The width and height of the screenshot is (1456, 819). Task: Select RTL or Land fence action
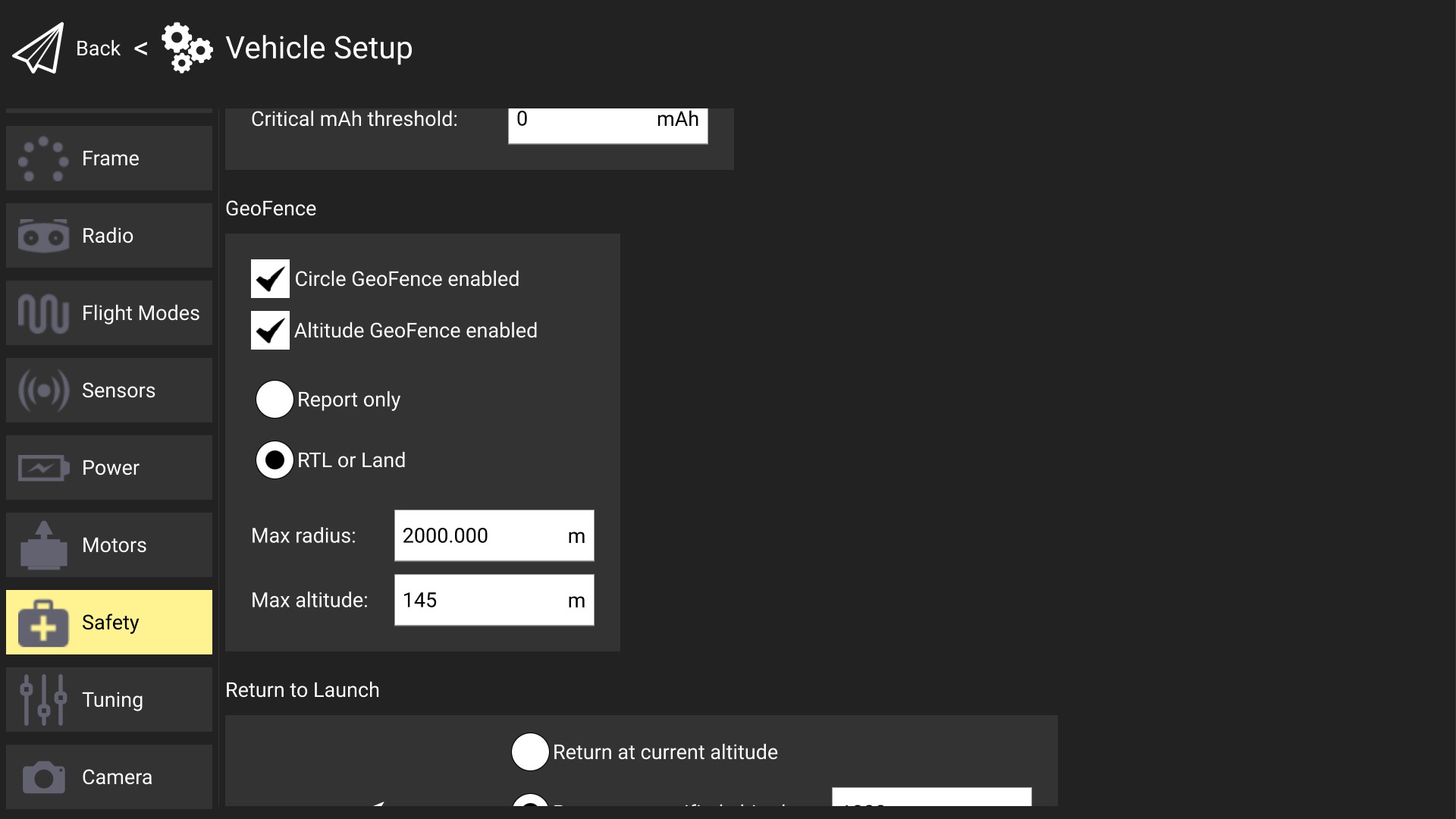(275, 460)
